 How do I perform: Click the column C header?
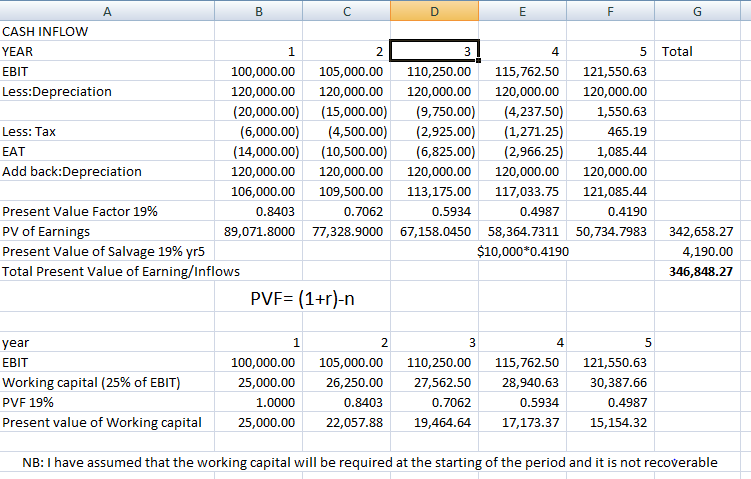click(x=346, y=12)
